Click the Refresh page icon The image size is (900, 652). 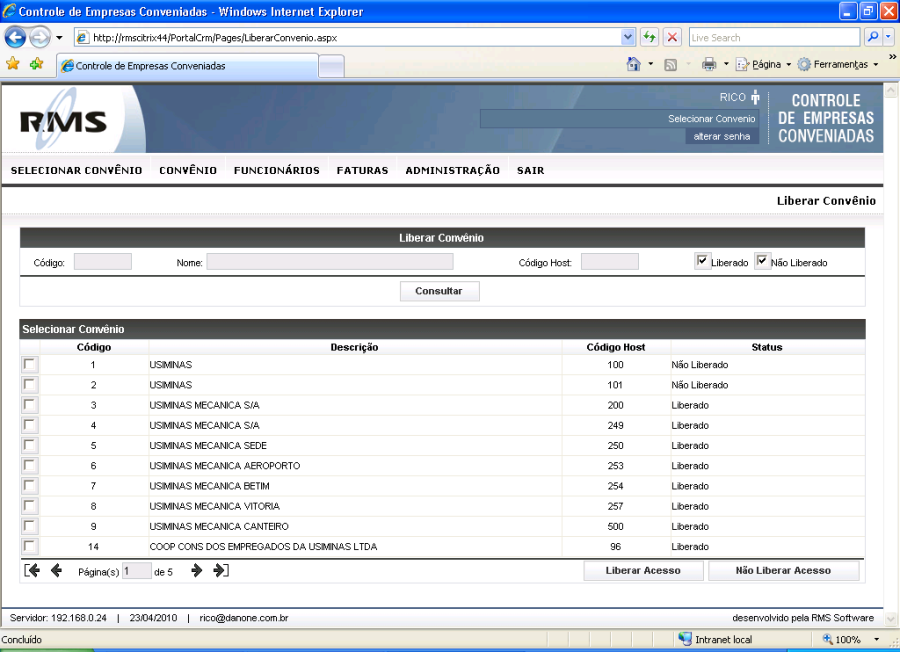[649, 37]
